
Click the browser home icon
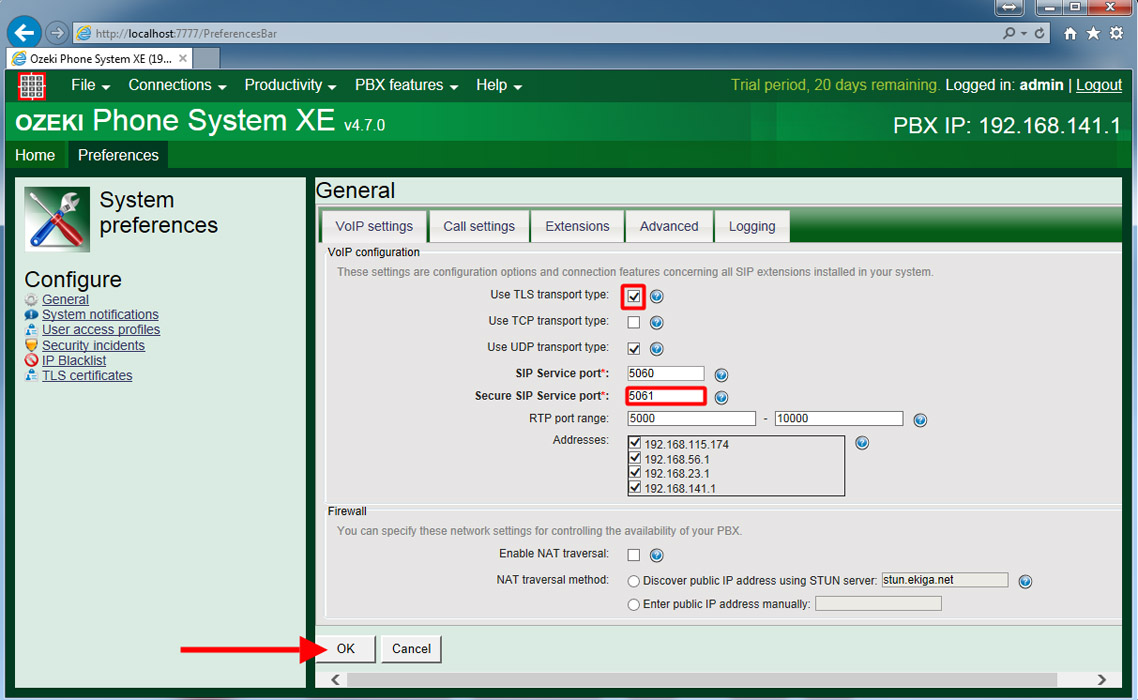click(x=1070, y=33)
